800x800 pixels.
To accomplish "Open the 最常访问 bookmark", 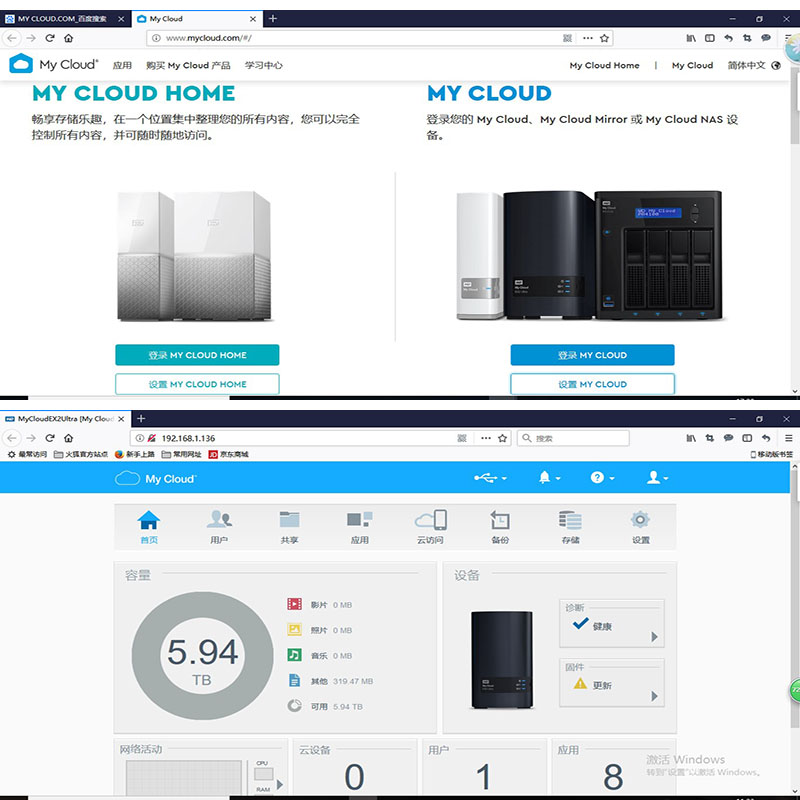I will [28, 454].
